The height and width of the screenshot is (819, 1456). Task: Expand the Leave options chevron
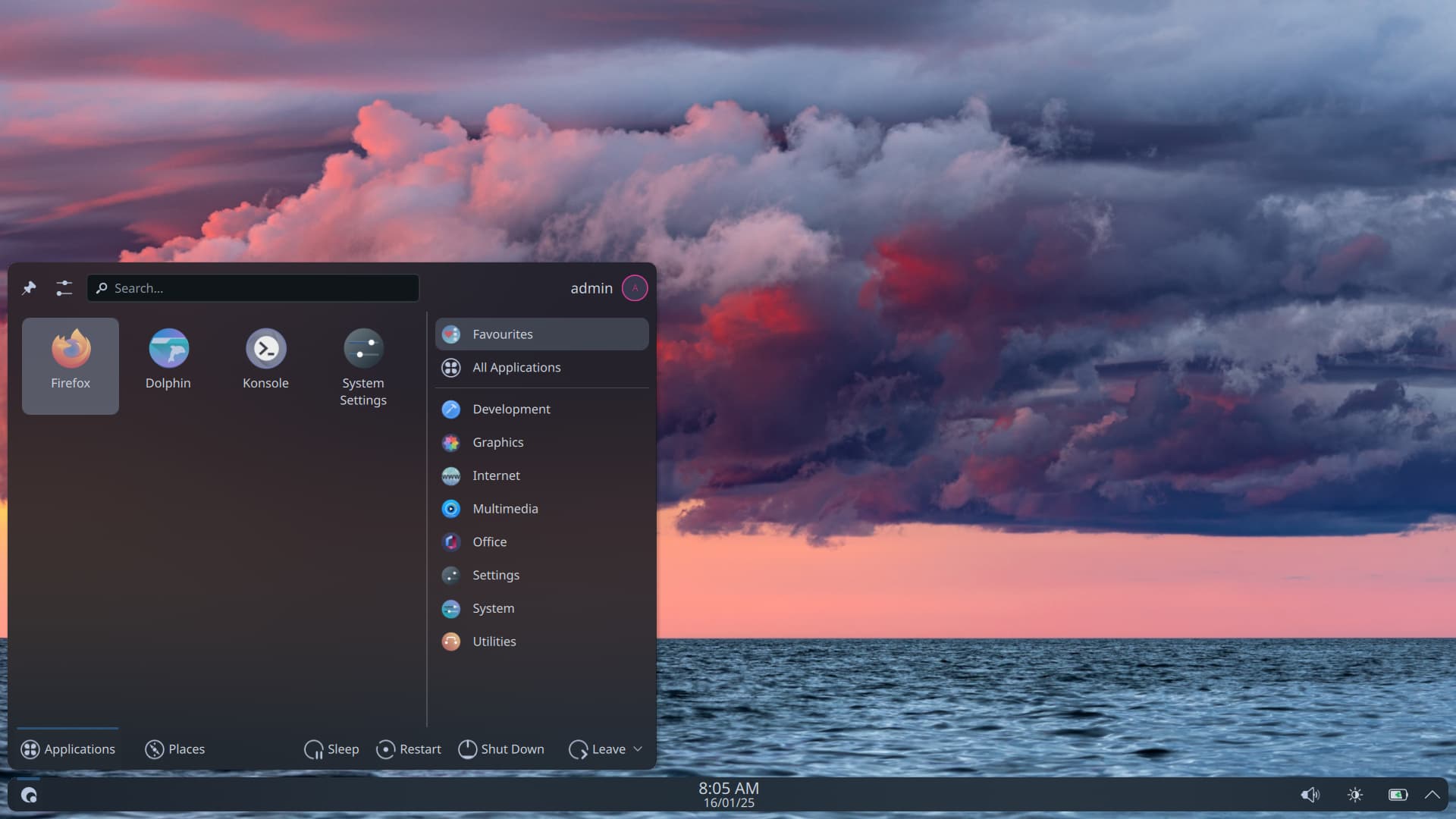[638, 749]
